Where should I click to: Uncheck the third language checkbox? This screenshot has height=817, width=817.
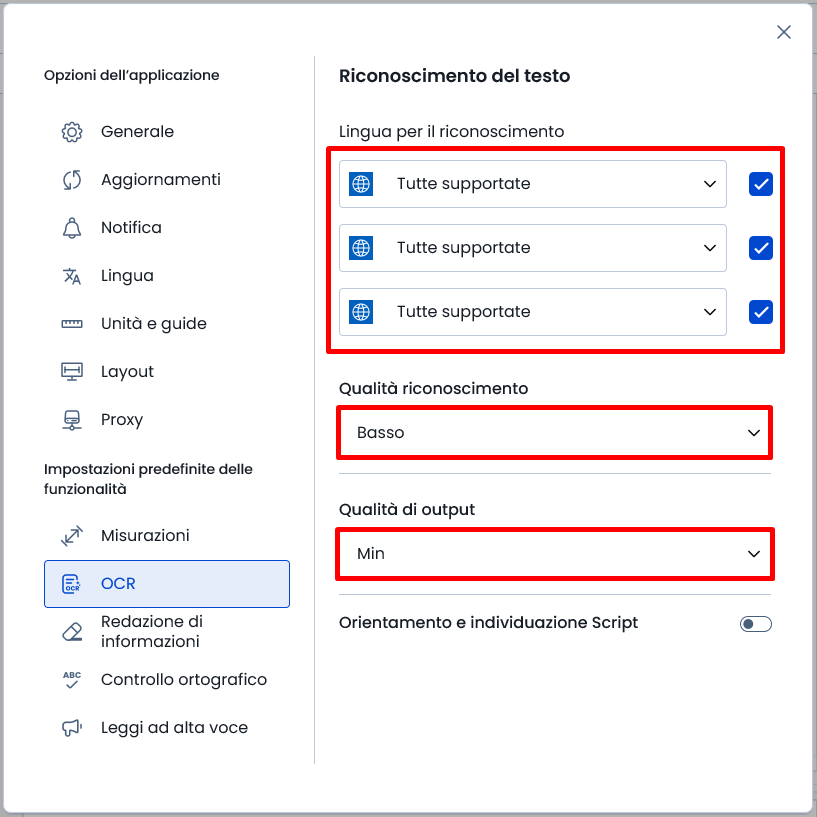(x=761, y=312)
